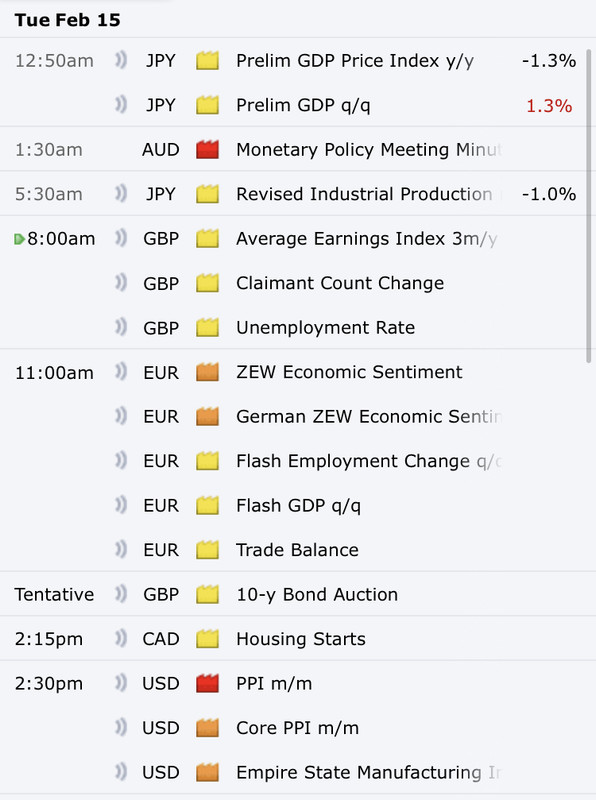Image resolution: width=596 pixels, height=800 pixels.
Task: Open the Average Earnings Index 3m/y event
Action: 366,239
